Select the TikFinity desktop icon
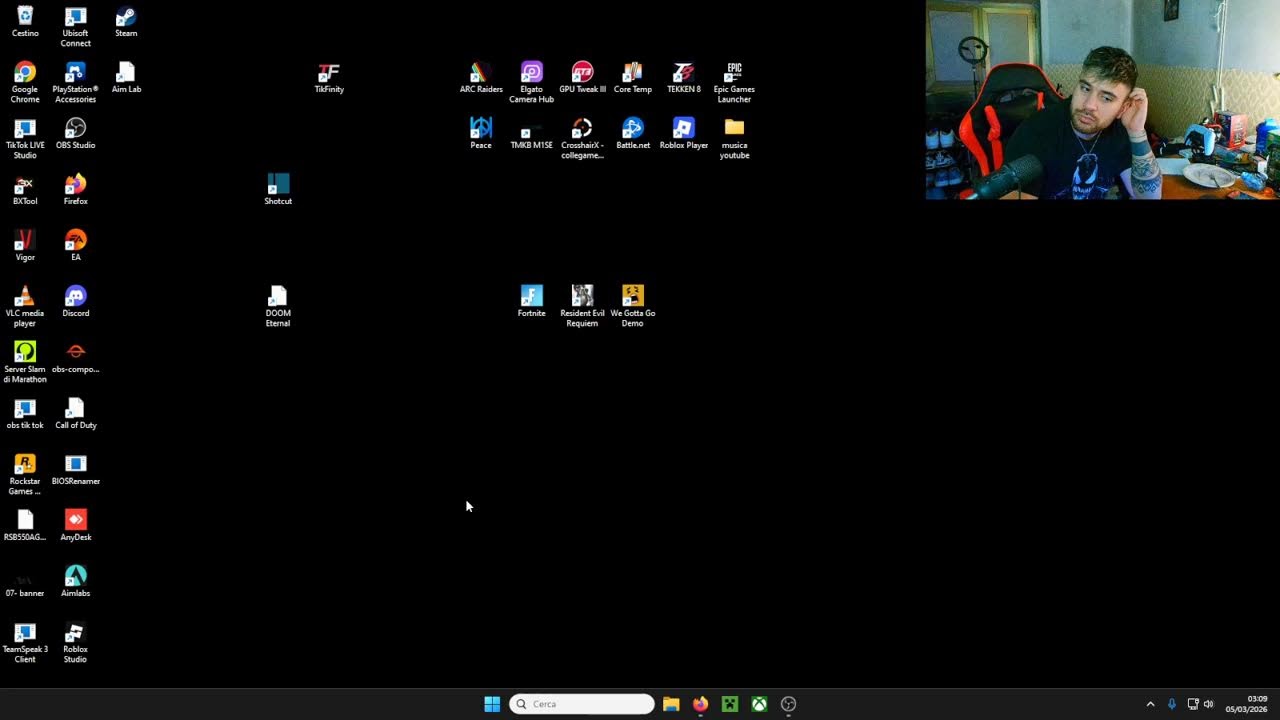The height and width of the screenshot is (720, 1280). tap(329, 77)
